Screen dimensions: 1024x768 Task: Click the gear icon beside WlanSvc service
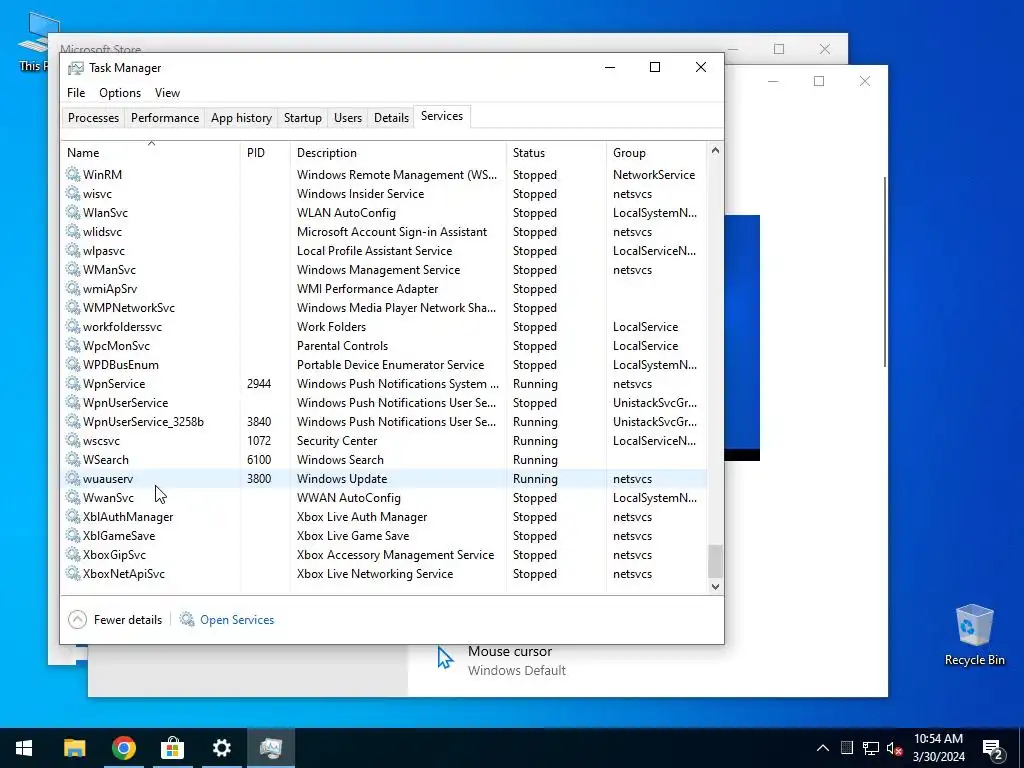tap(73, 212)
